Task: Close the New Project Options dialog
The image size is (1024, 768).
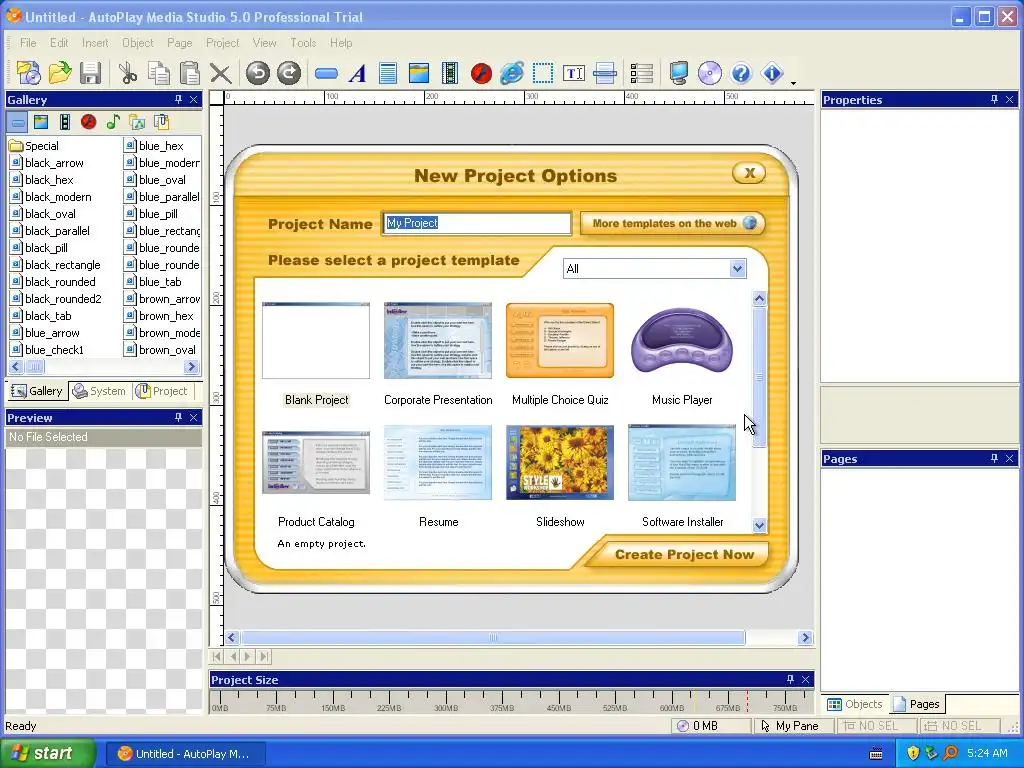Action: 749,173
